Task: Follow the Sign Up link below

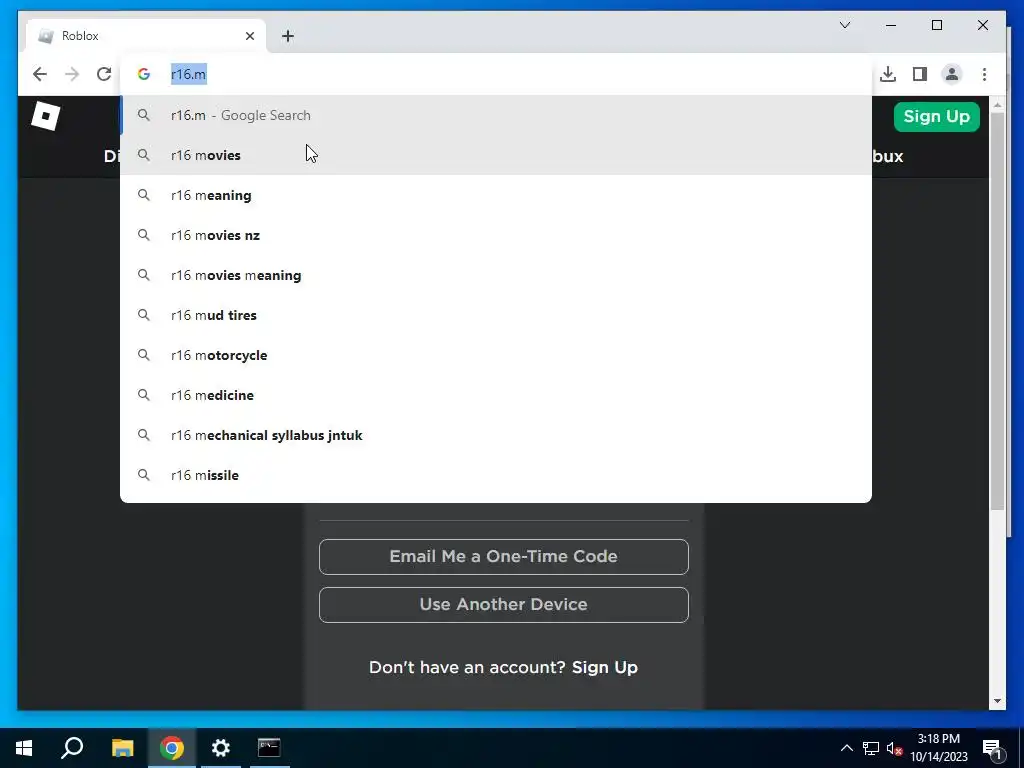Action: click(x=605, y=667)
